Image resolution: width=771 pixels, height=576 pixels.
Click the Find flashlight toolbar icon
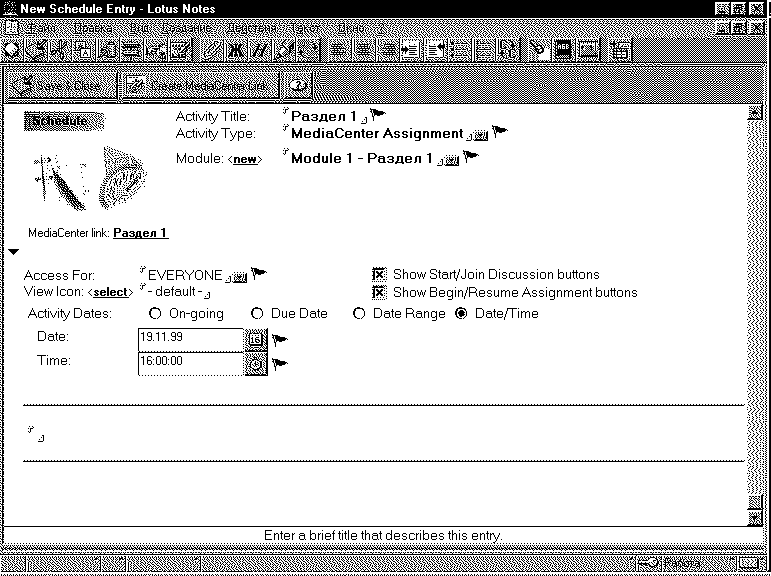[x=538, y=51]
